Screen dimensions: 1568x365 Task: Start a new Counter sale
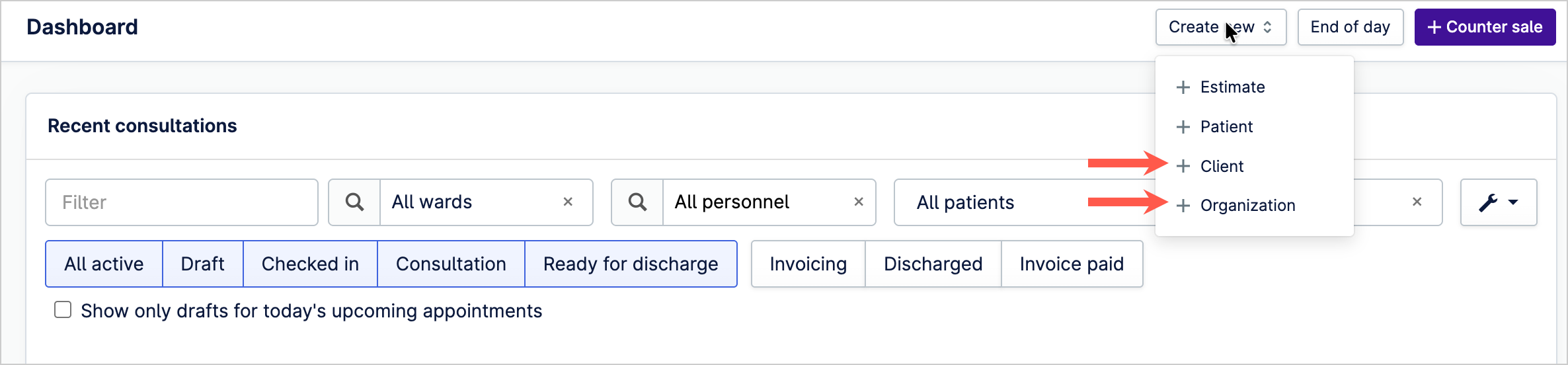(1485, 27)
